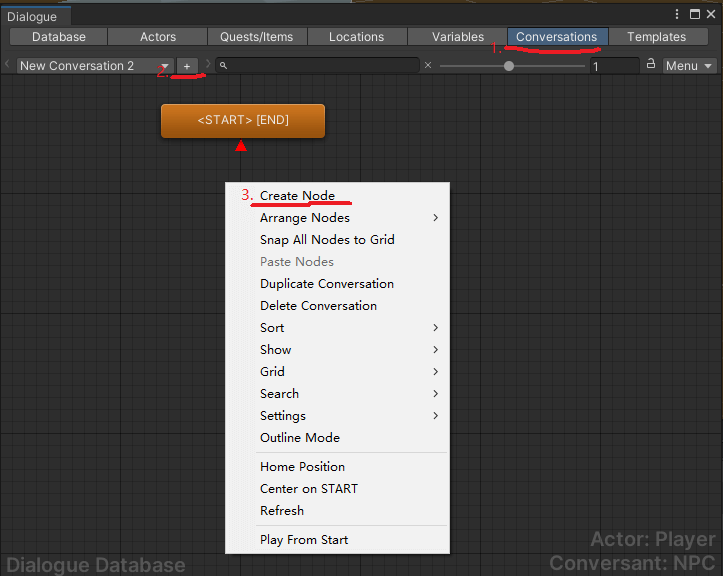
Task: Switch to the Actors tab
Action: pos(158,37)
